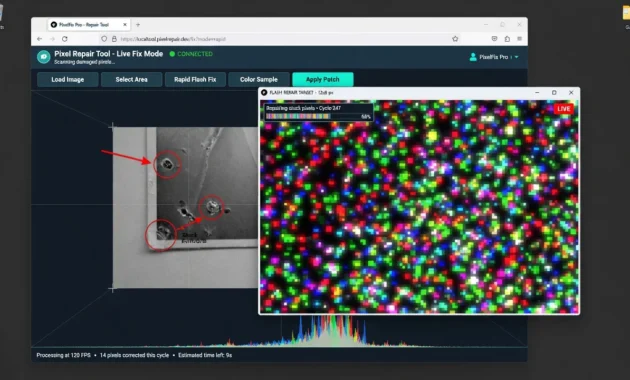Screen dimensions: 630x380
Task: Reload the page with the refresh icon
Action: click(x=65, y=39)
